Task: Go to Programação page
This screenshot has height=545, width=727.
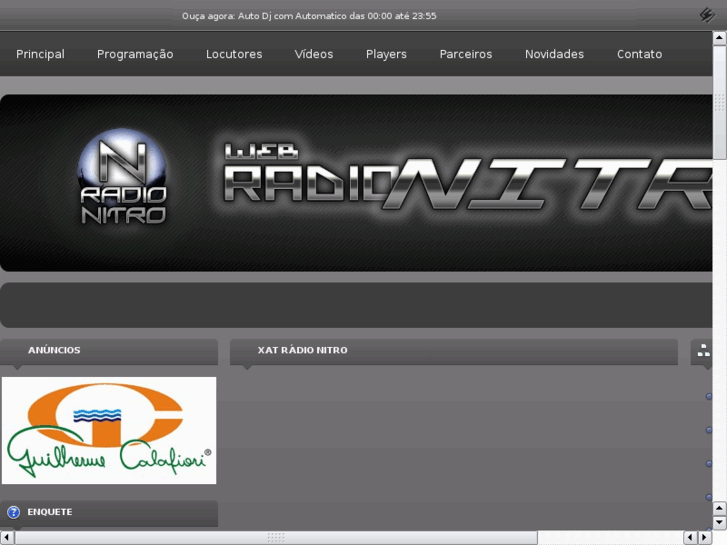Action: point(135,54)
